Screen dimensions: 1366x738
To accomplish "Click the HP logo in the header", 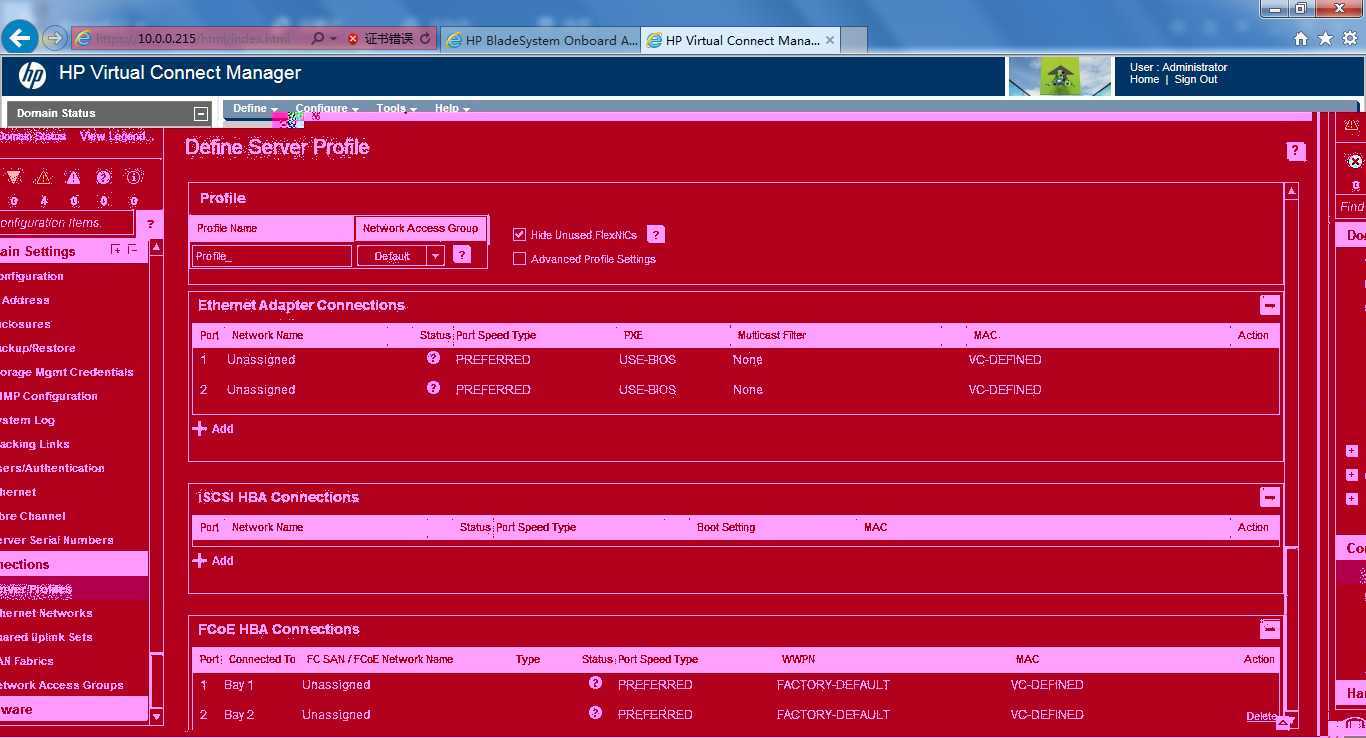I will pyautogui.click(x=32, y=75).
